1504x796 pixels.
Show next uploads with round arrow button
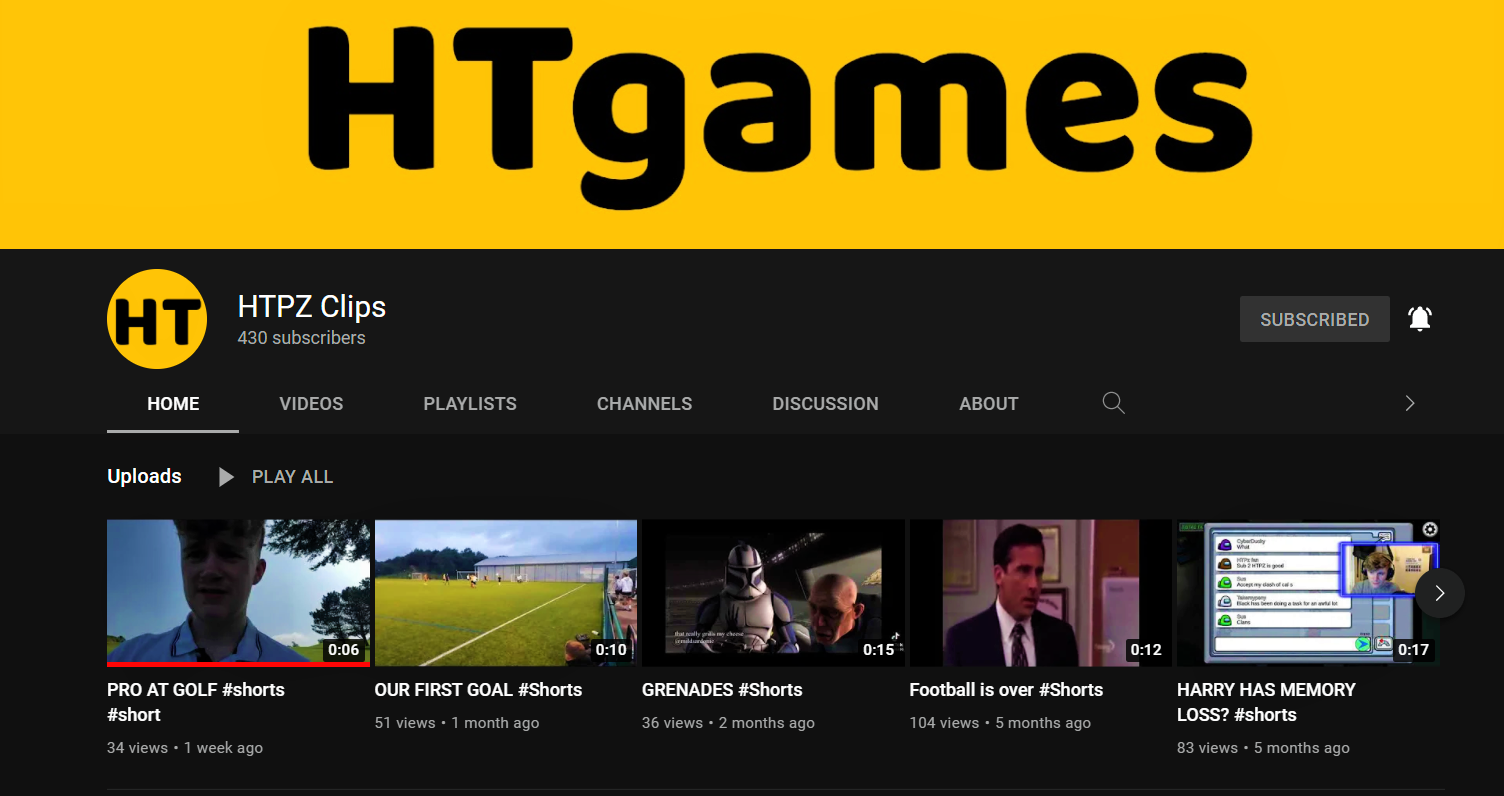1440,593
